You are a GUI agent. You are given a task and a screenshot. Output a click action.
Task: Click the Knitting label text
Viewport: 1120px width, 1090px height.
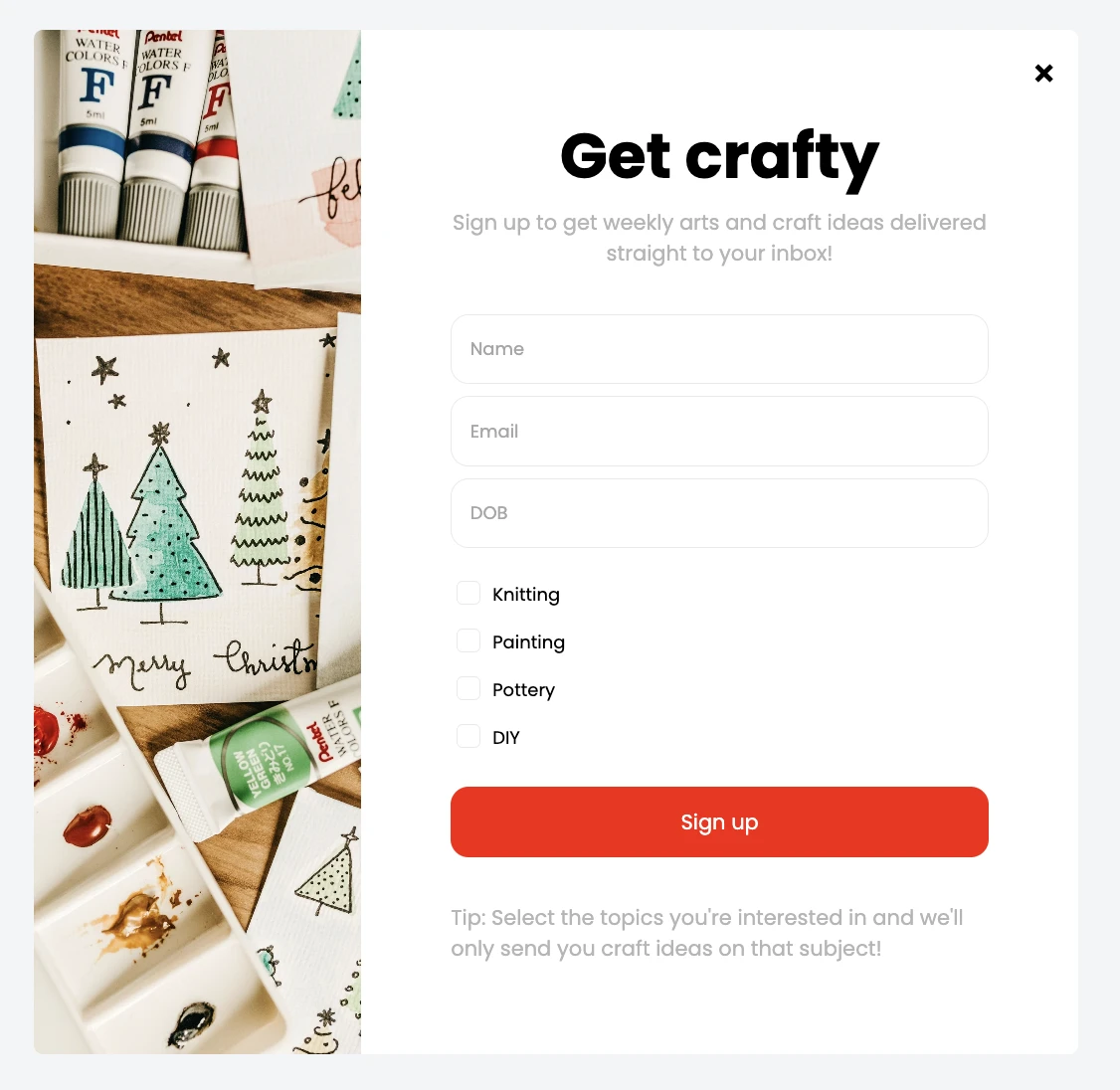(x=526, y=595)
